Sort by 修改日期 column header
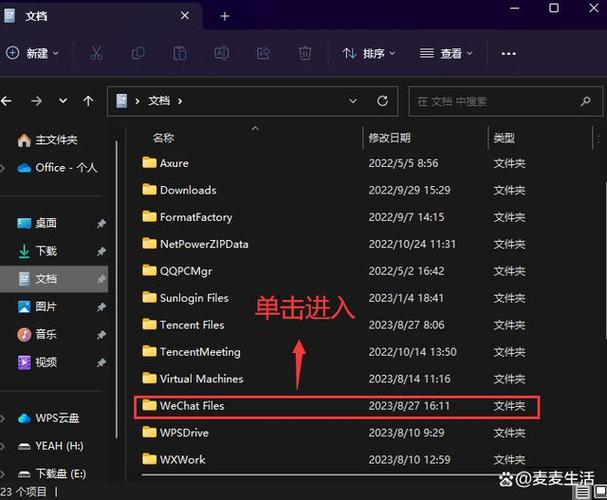This screenshot has width=607, height=500. point(389,138)
